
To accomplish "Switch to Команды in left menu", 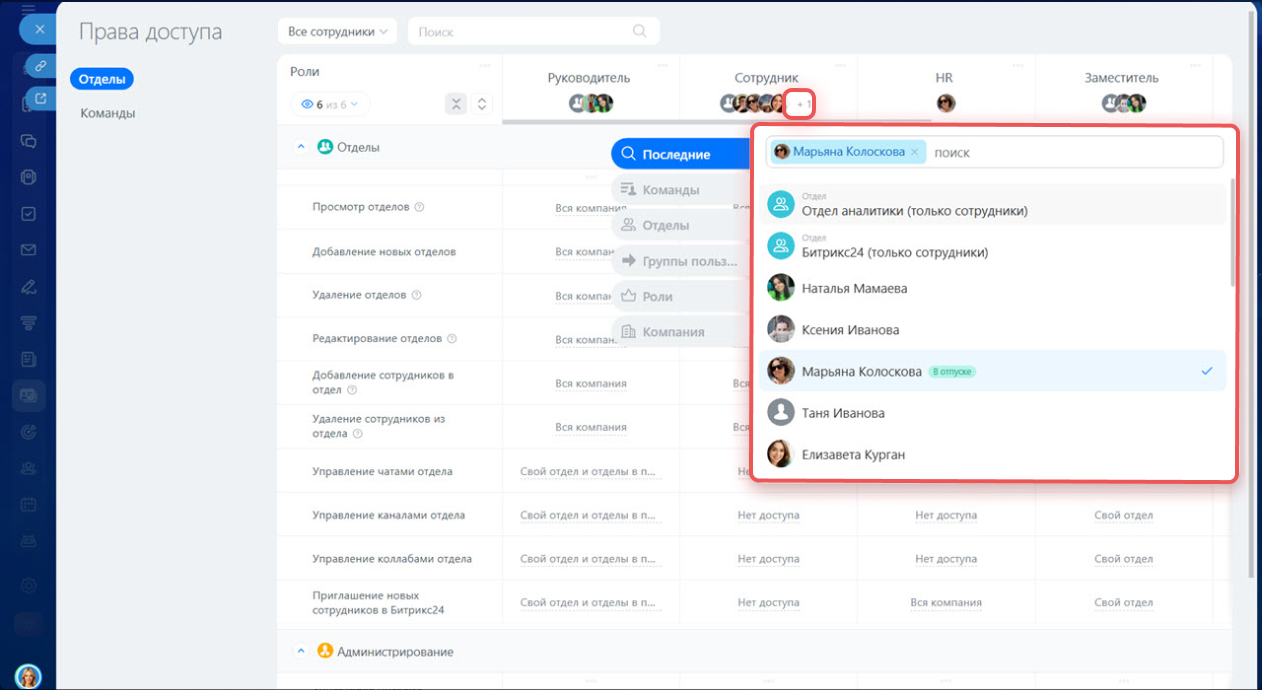I will point(108,113).
